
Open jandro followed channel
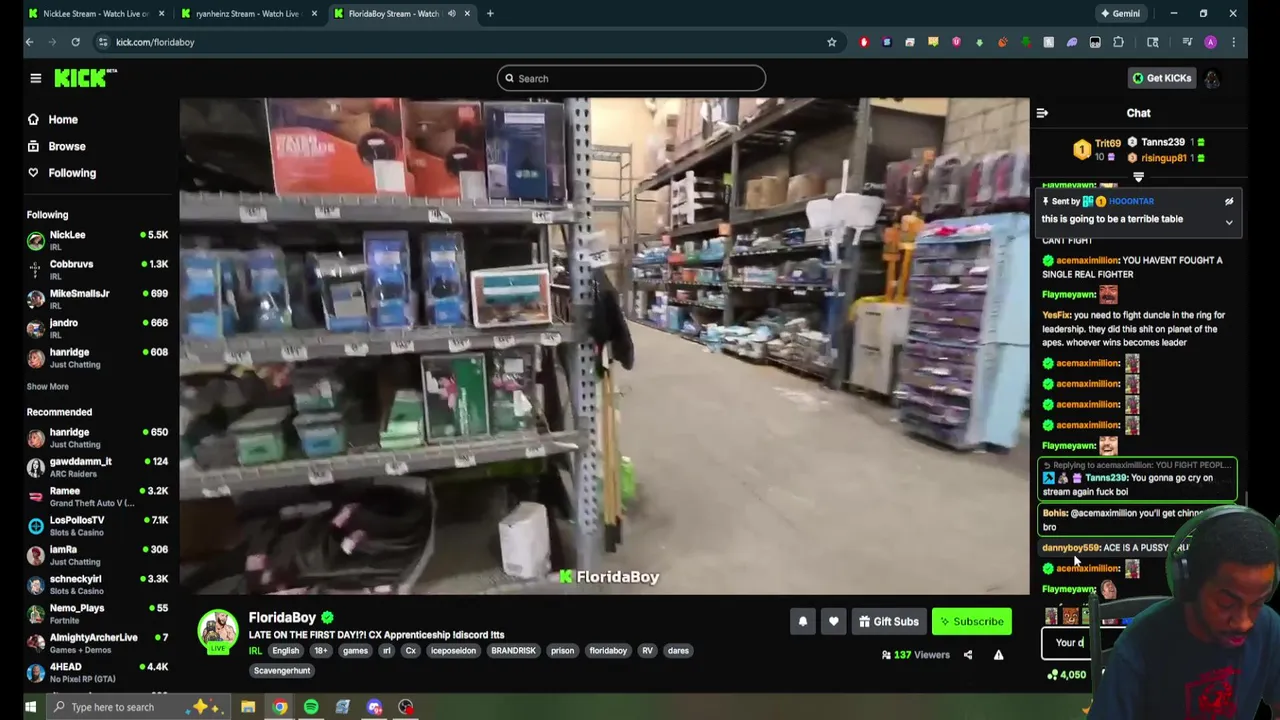point(97,328)
